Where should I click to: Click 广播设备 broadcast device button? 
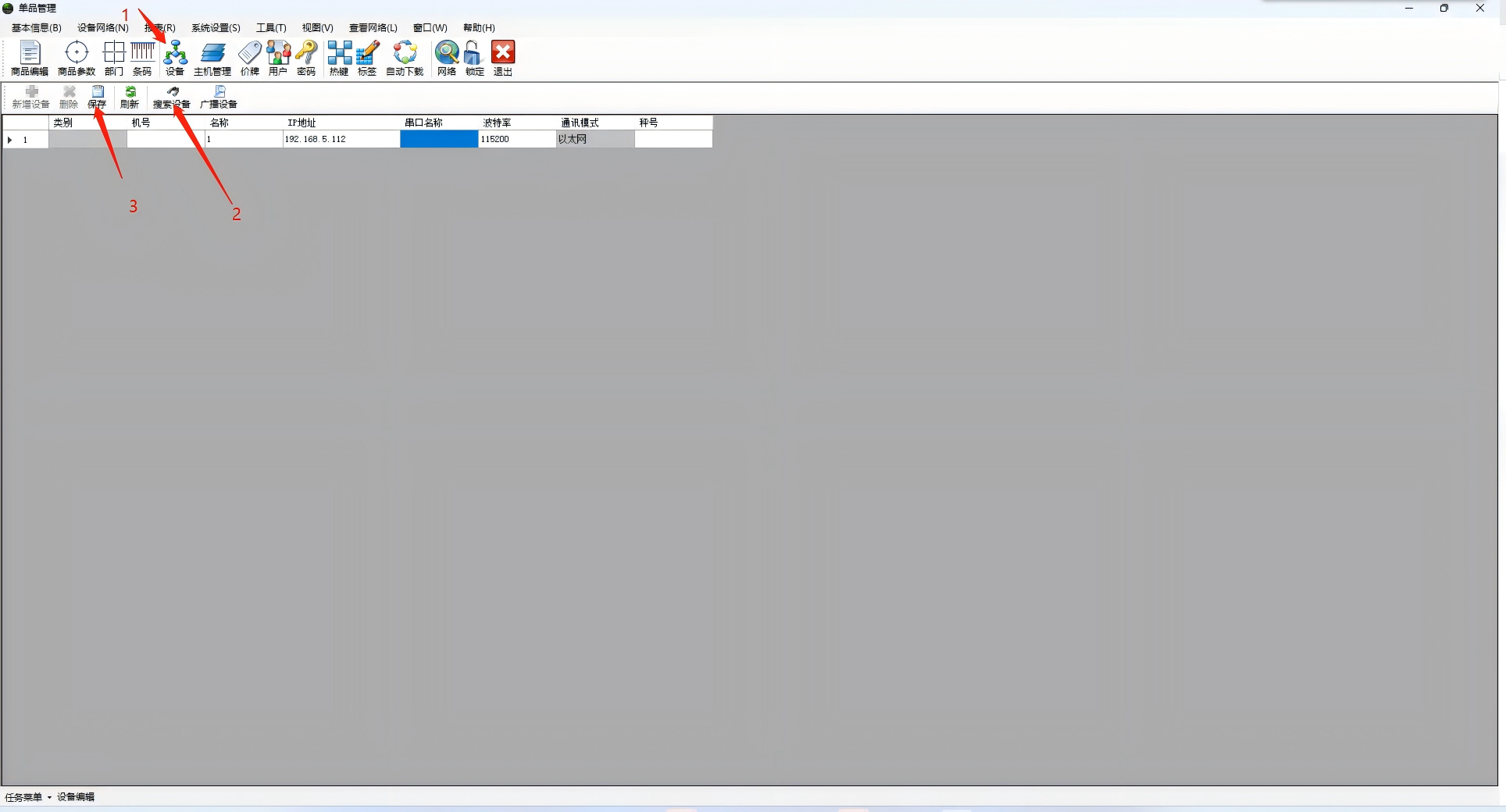219,97
